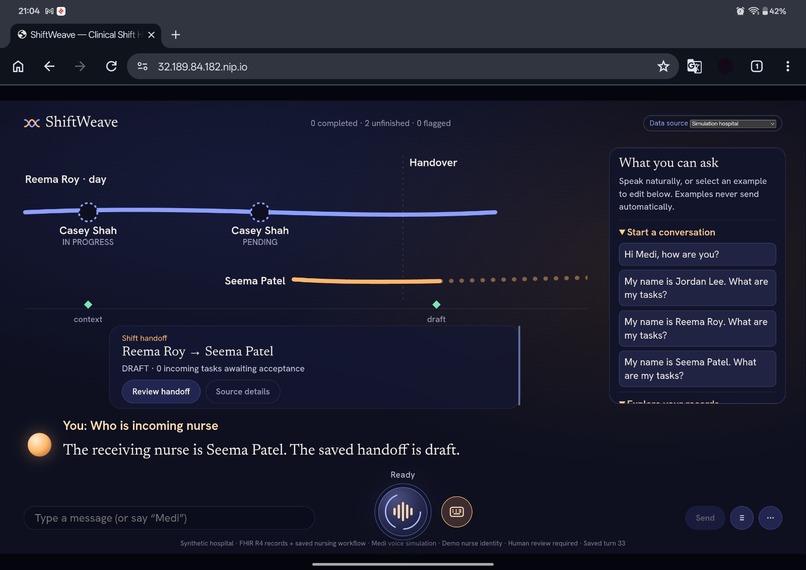Open site settings icon in address bar
This screenshot has height=570, width=806.
(x=142, y=66)
